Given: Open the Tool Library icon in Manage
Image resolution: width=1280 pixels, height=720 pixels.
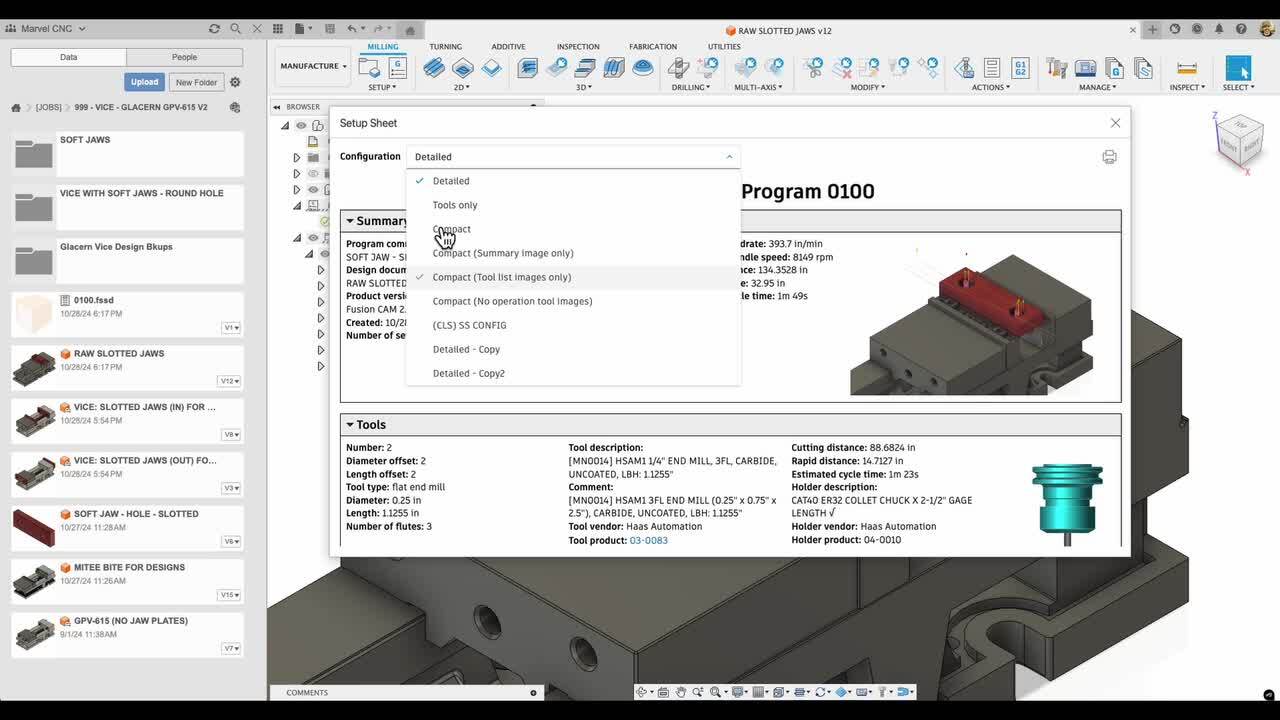Looking at the screenshot, I should tap(1056, 68).
